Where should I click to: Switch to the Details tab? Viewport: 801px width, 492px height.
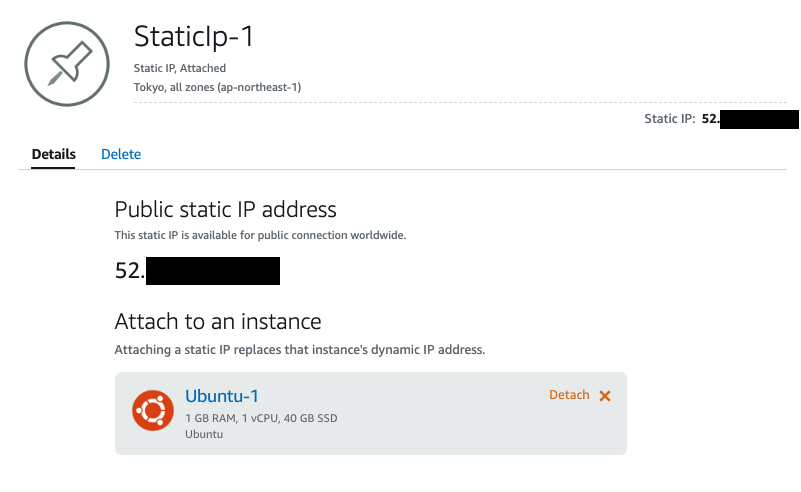pyautogui.click(x=53, y=154)
